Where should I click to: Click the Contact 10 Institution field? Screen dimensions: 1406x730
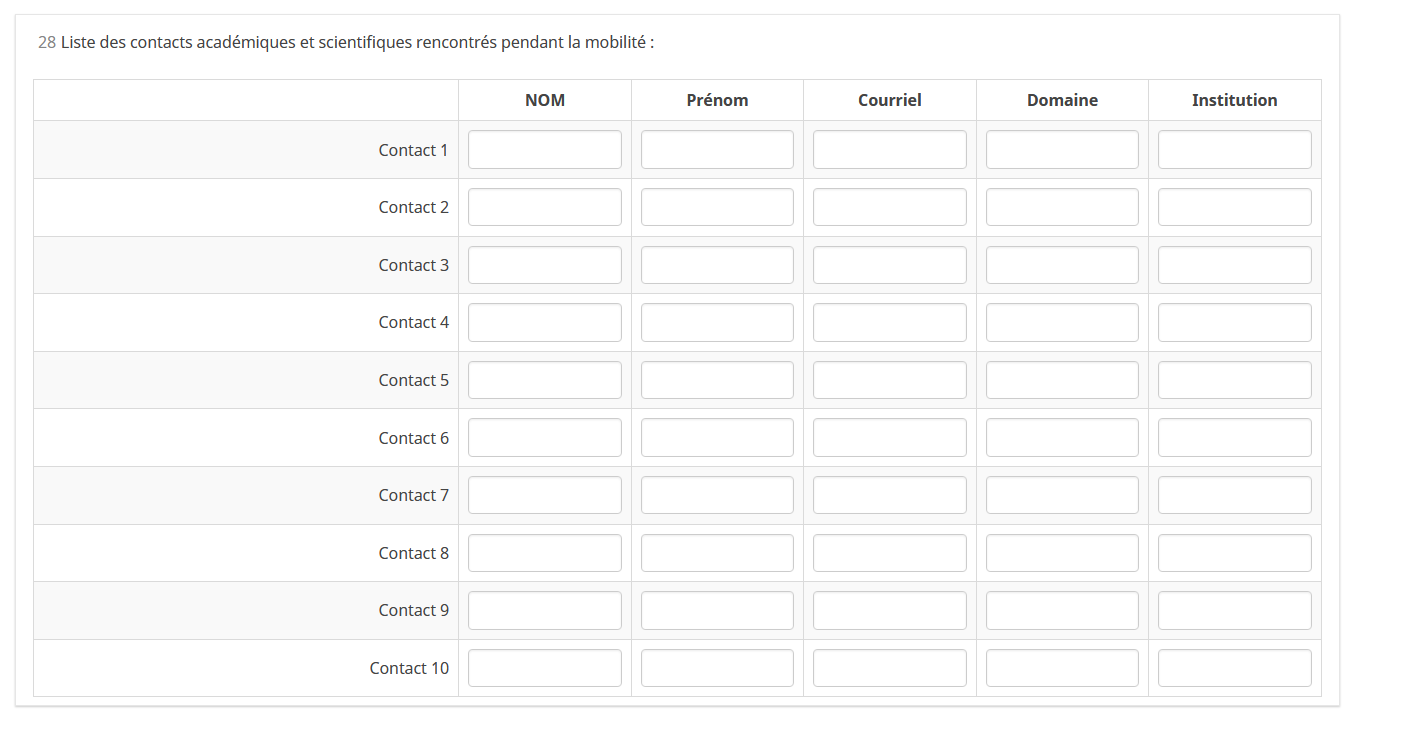pos(1234,668)
